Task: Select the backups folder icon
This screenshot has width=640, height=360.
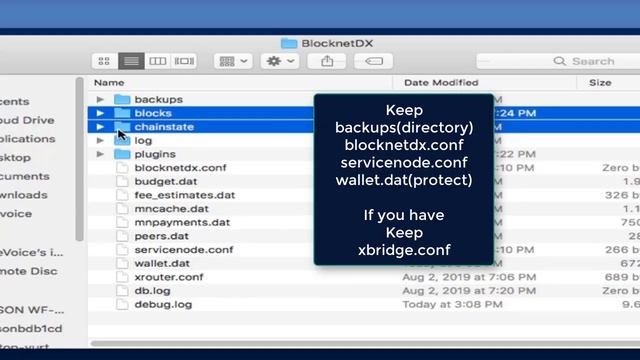Action: (x=122, y=99)
